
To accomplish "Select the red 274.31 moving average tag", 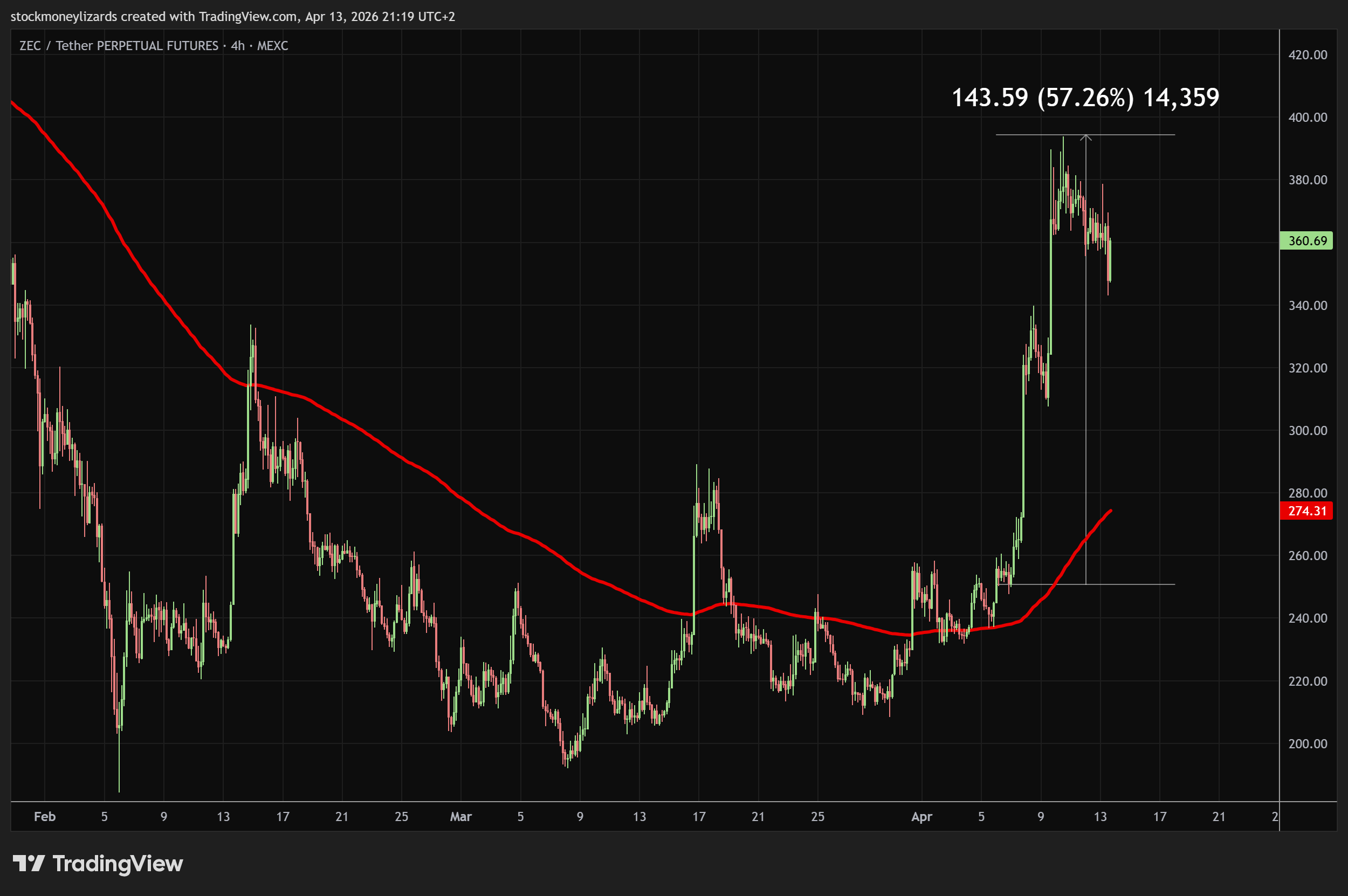I will (1306, 511).
